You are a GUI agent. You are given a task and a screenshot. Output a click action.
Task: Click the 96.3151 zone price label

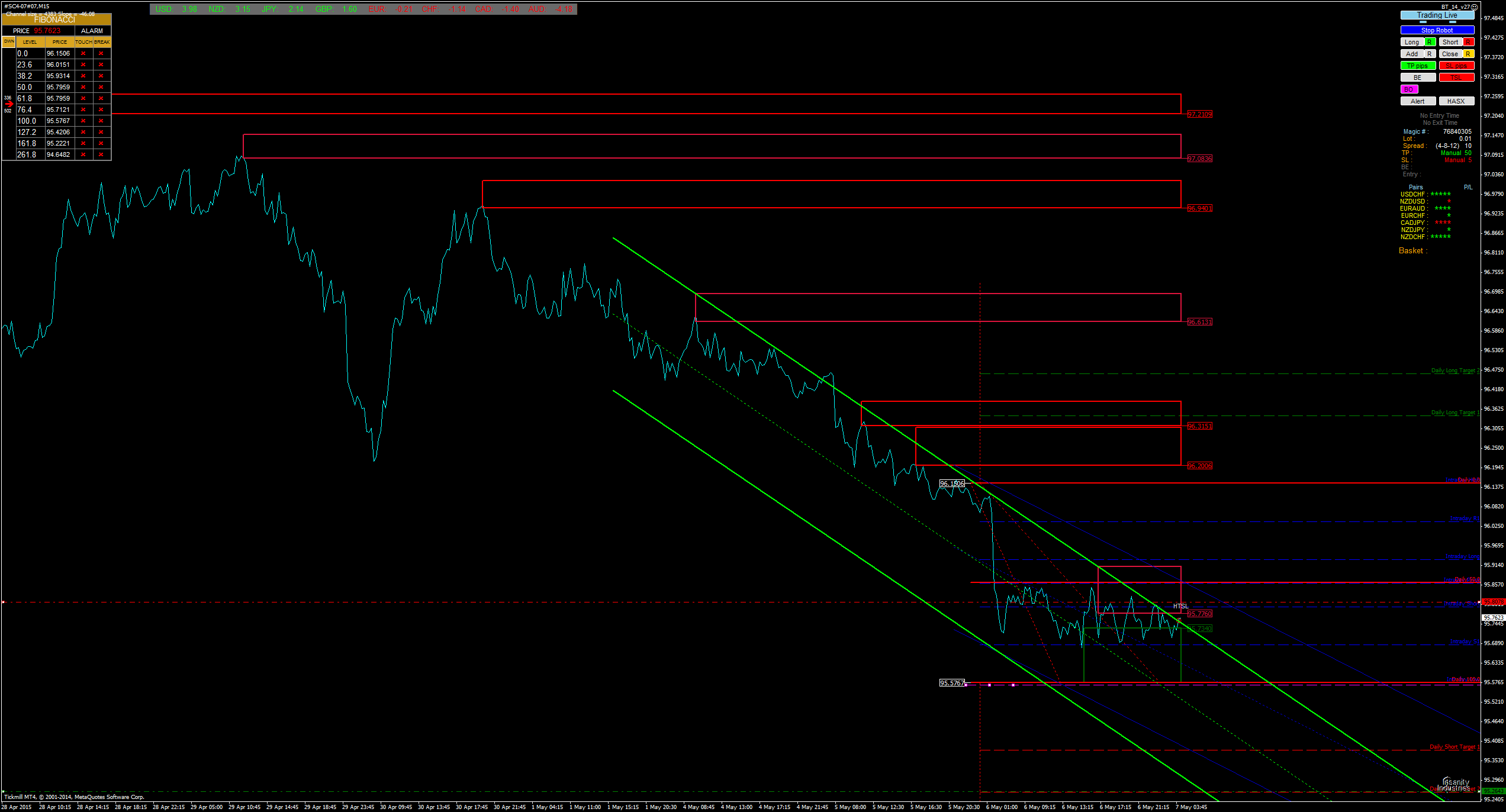click(x=1200, y=426)
